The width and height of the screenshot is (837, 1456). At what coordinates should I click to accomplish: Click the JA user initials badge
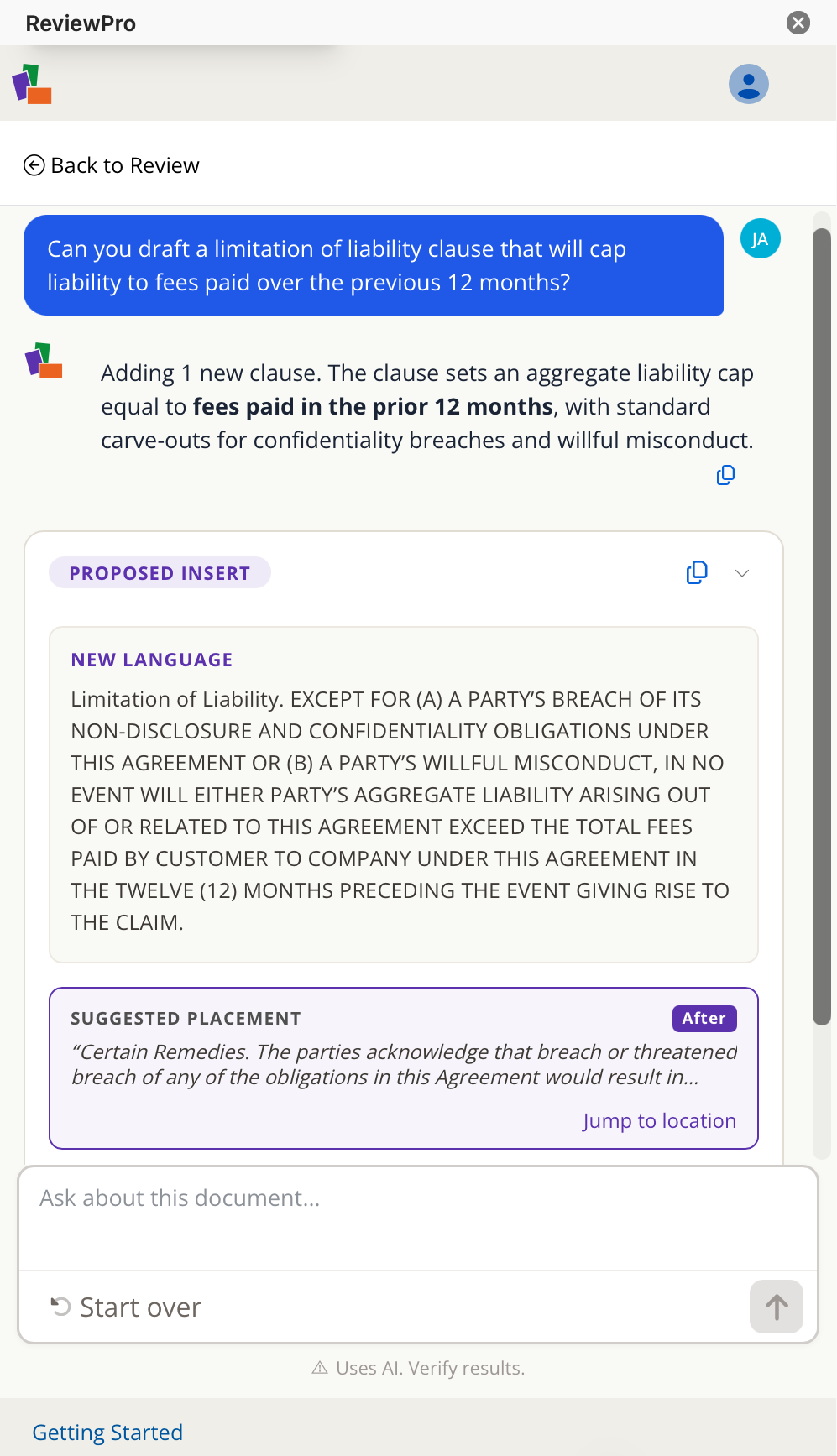point(761,239)
